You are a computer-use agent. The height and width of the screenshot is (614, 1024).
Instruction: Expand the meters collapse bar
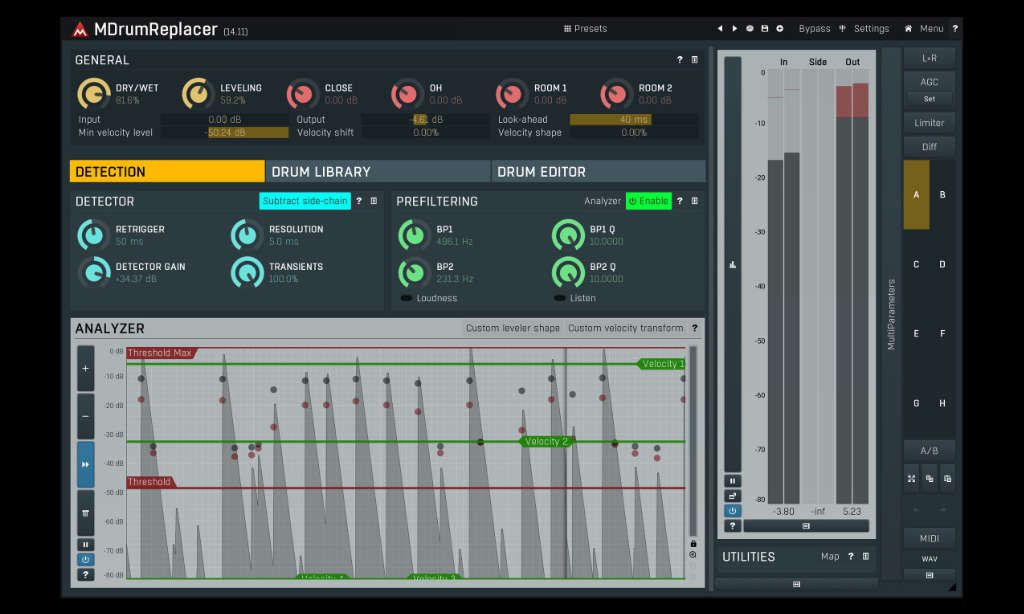(806, 526)
